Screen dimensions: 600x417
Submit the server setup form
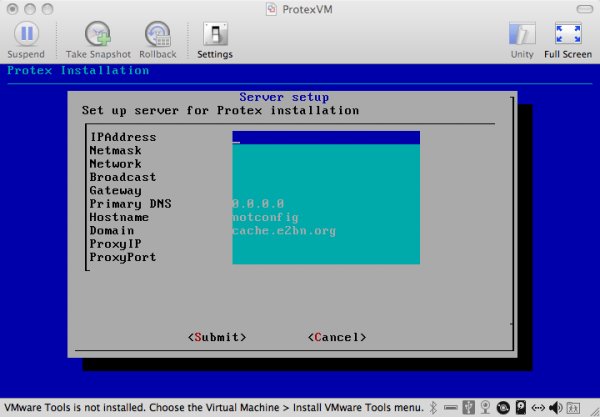coord(217,337)
